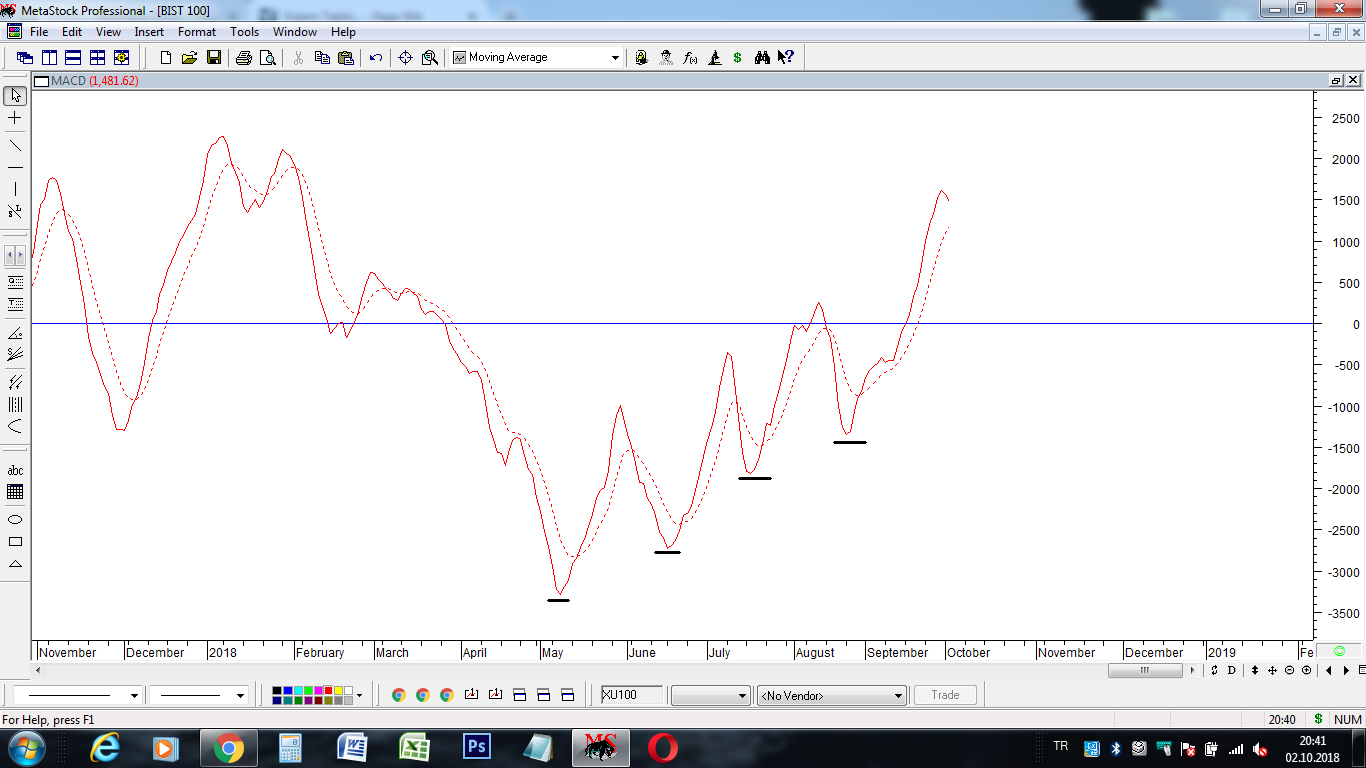Image resolution: width=1366 pixels, height=768 pixels.
Task: Open the No Vendor dropdown
Action: [832, 695]
